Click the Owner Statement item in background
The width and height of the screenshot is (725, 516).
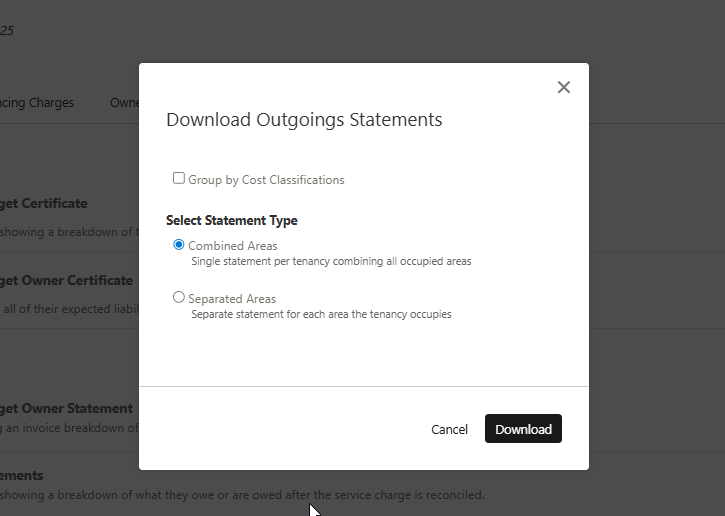[x=66, y=408]
